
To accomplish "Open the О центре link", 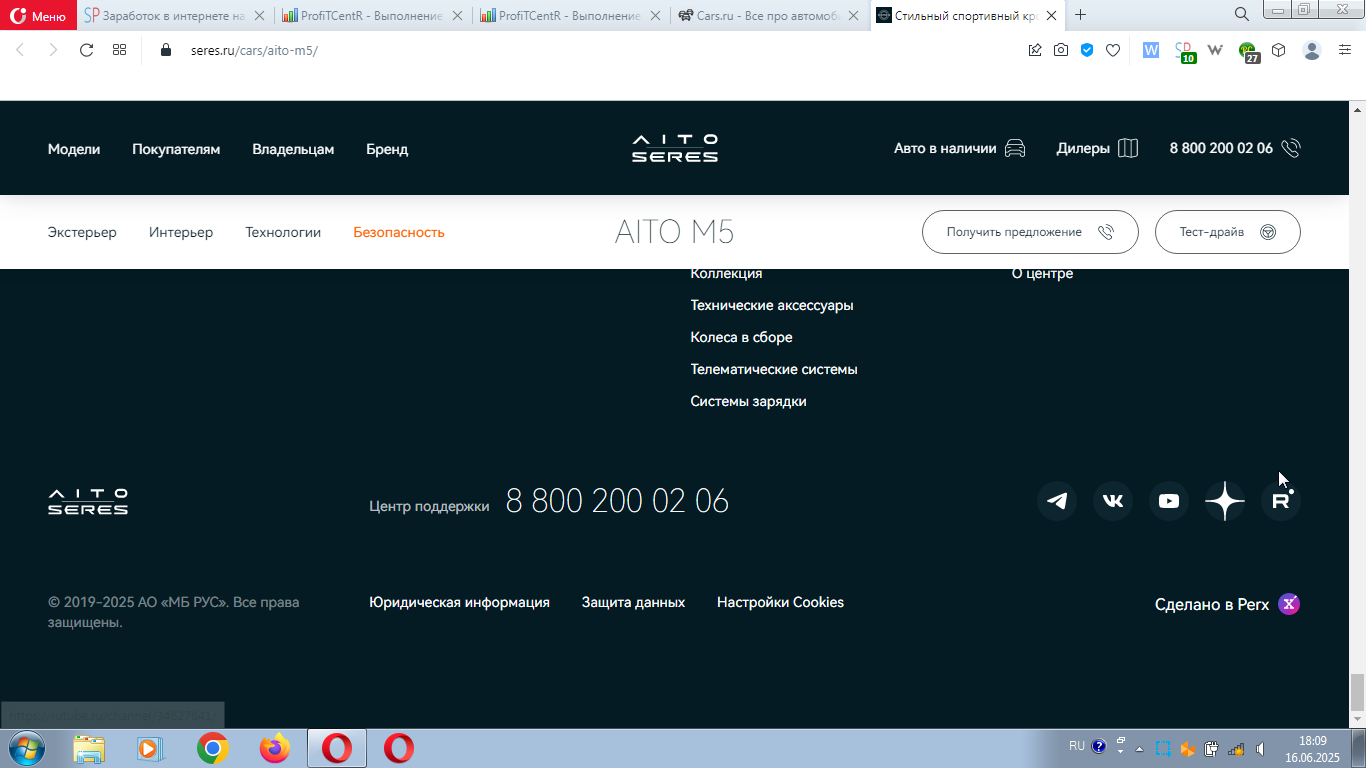I will pyautogui.click(x=1042, y=273).
